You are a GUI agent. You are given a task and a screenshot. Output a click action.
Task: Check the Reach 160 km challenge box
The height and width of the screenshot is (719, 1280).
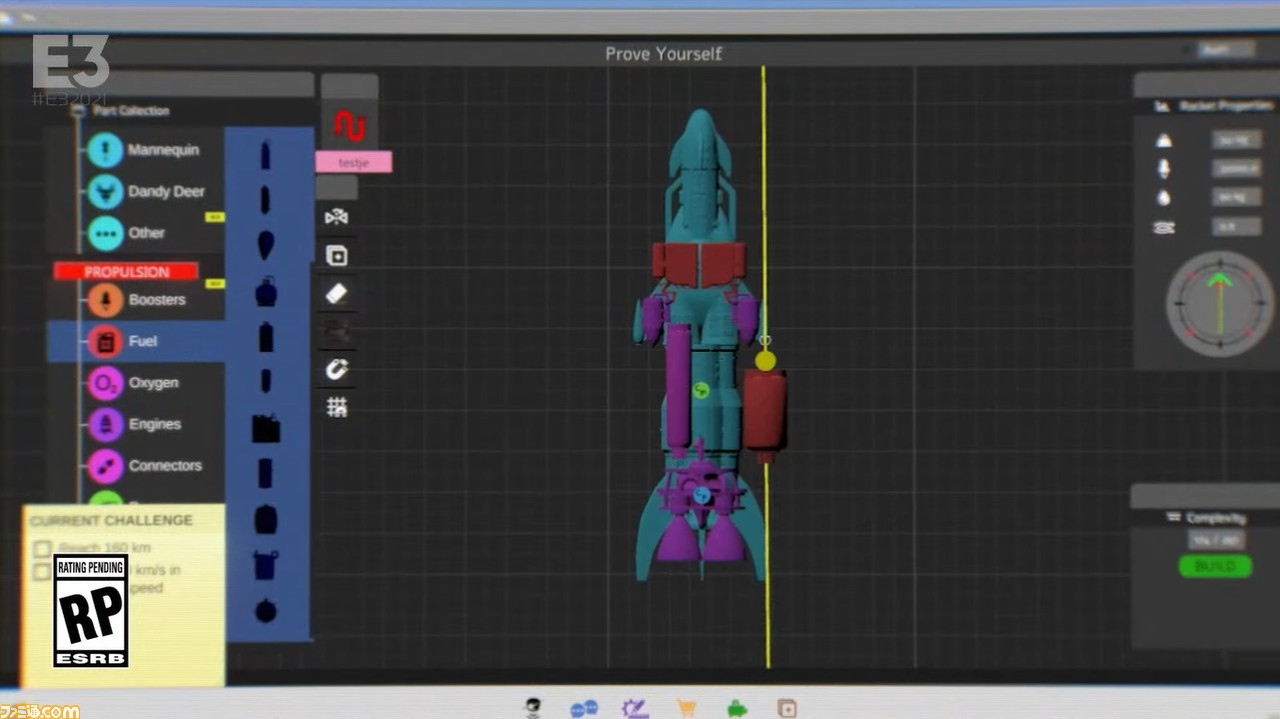coord(42,549)
